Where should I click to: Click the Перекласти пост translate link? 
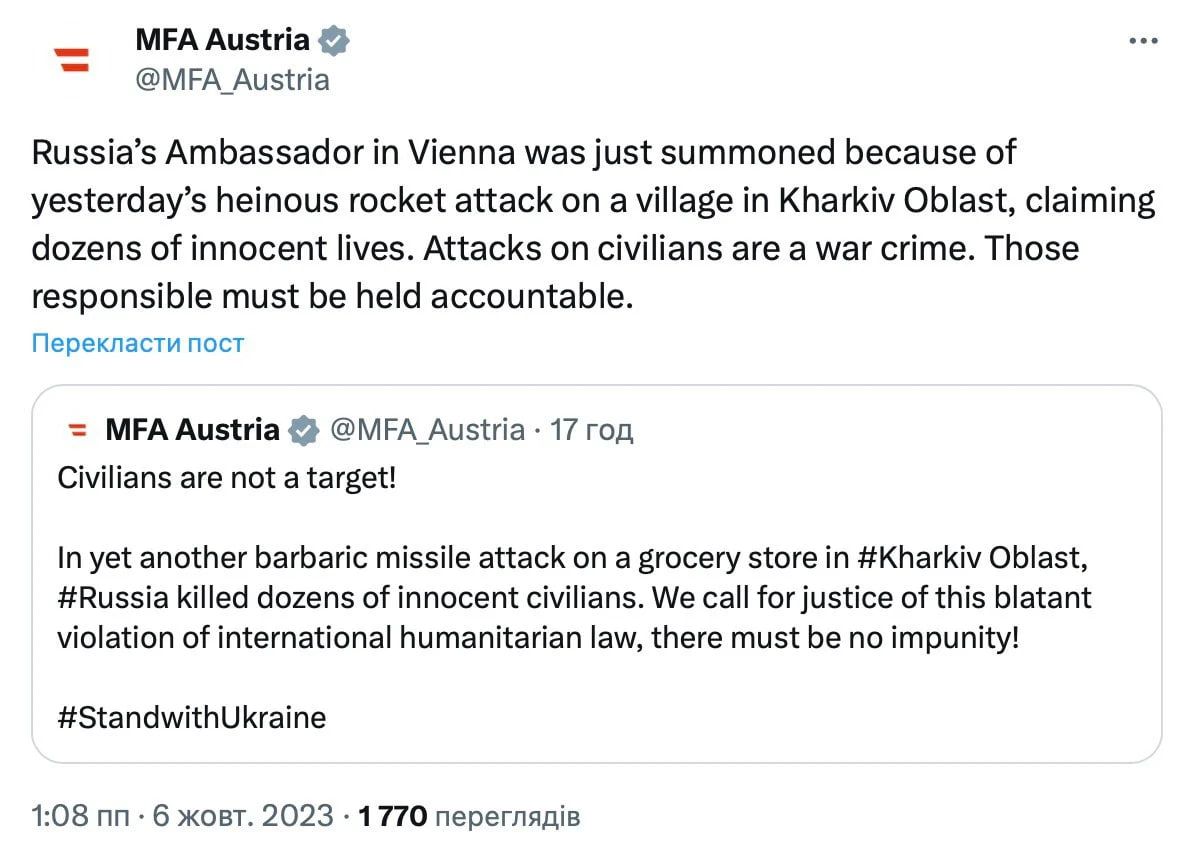coord(138,344)
